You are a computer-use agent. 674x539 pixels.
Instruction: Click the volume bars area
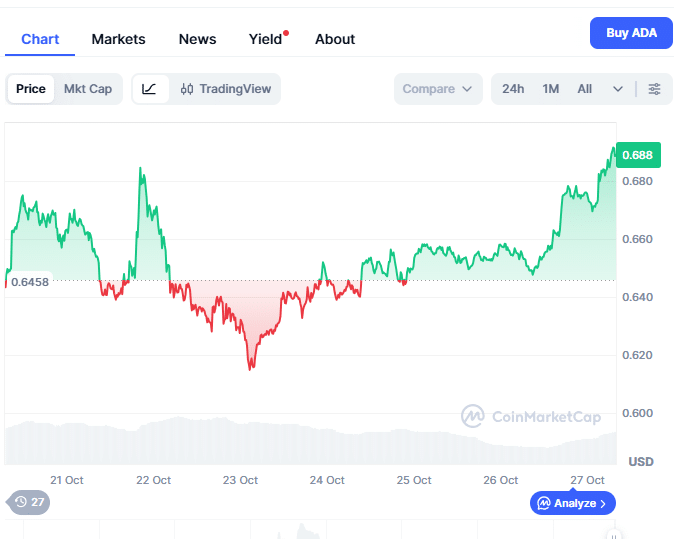tap(300, 442)
